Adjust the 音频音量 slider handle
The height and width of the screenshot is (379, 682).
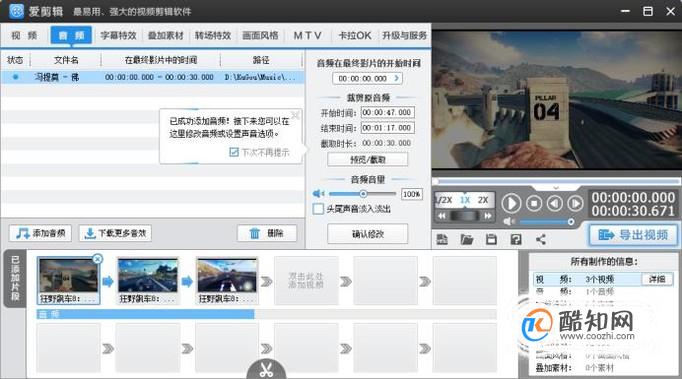363,194
